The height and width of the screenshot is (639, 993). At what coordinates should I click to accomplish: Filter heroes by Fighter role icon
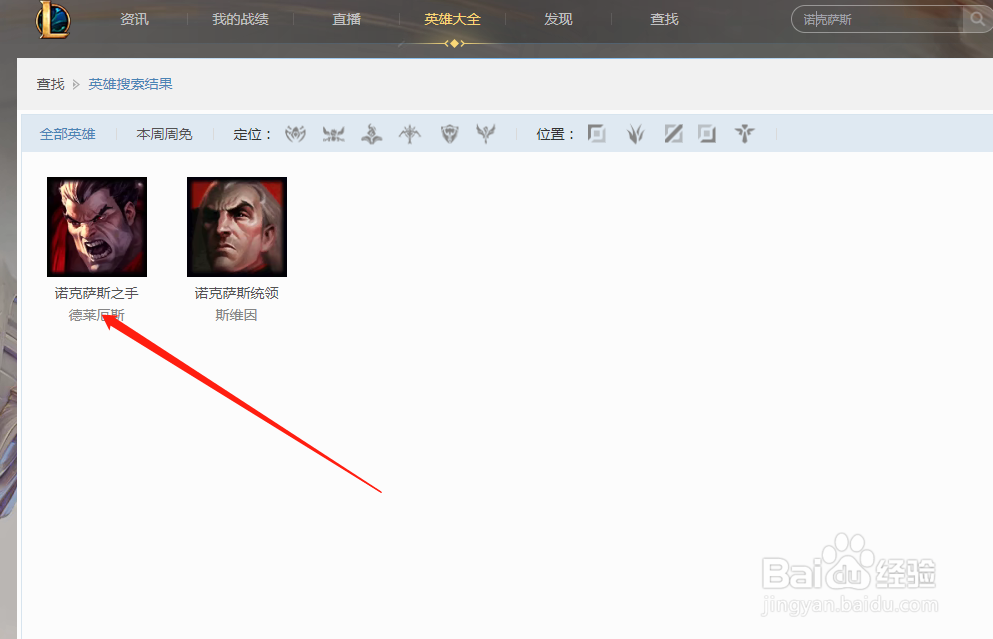pos(334,134)
